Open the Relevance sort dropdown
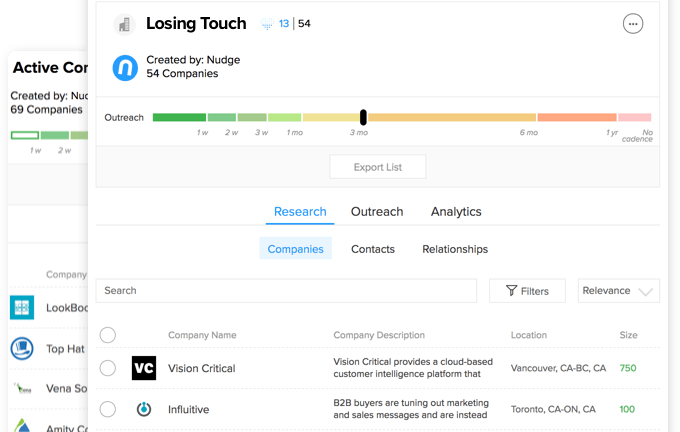This screenshot has width=680, height=432. [620, 291]
